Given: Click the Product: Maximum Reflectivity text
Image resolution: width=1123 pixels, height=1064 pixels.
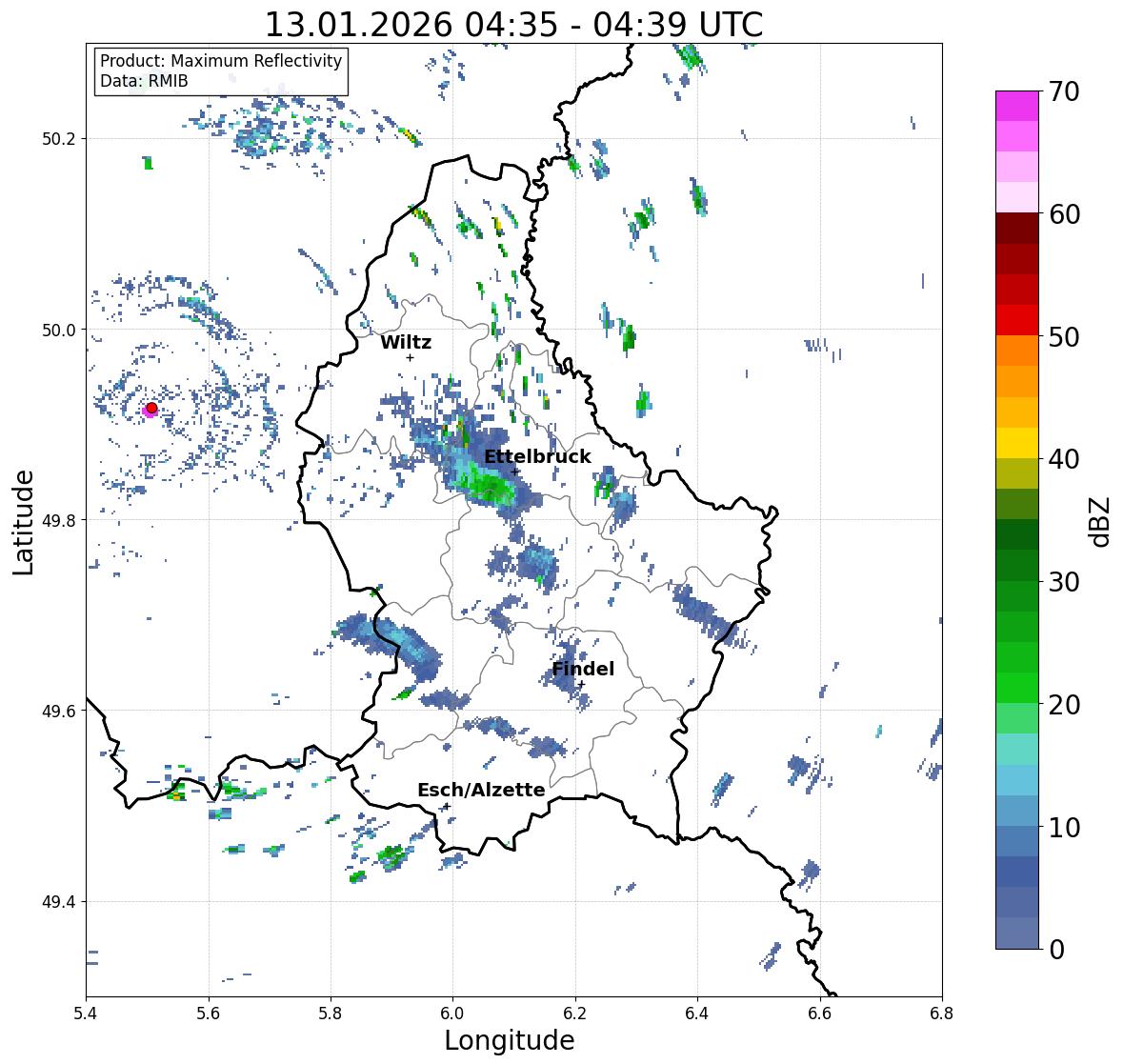Looking at the screenshot, I should pyautogui.click(x=221, y=61).
